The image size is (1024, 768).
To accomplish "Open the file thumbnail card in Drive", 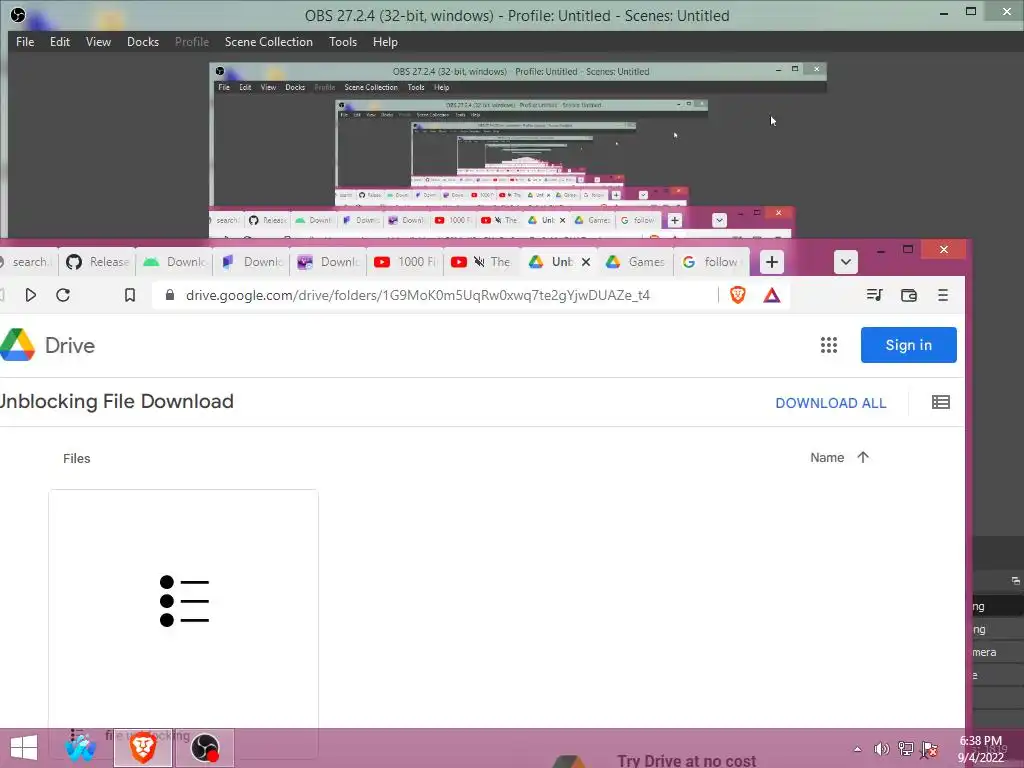I will (x=184, y=609).
